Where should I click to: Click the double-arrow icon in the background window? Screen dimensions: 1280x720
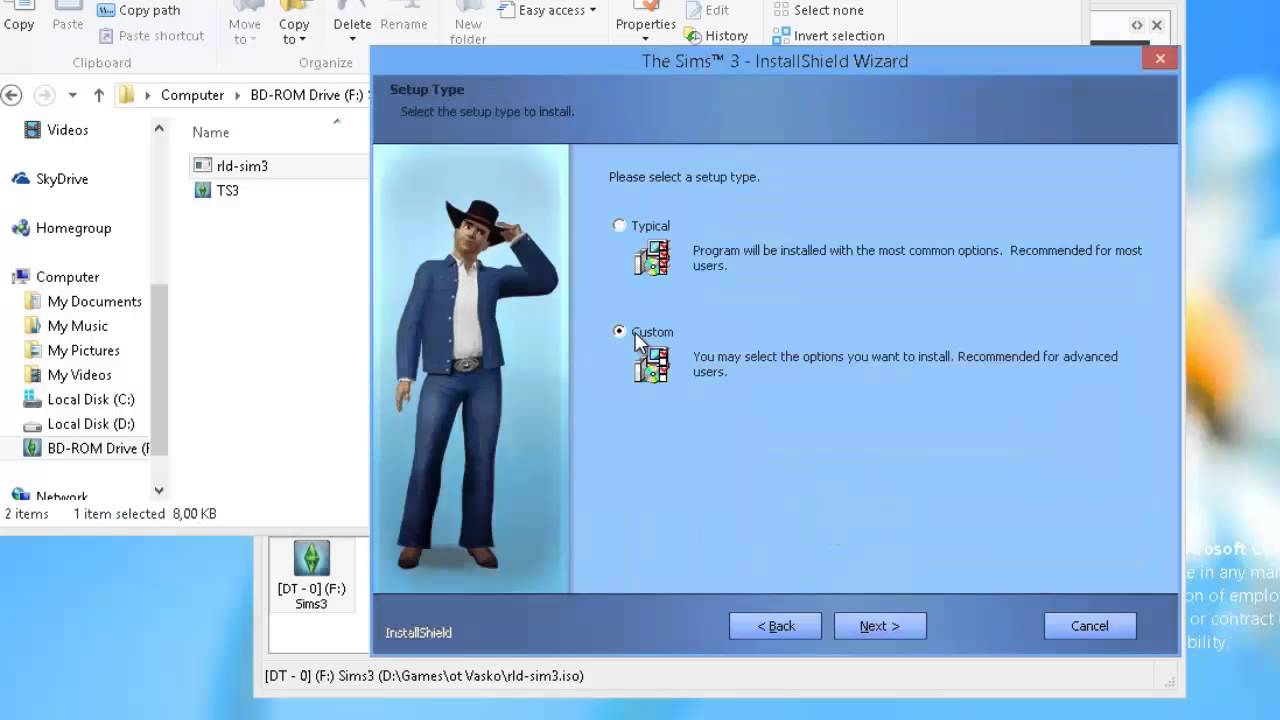(x=1137, y=25)
